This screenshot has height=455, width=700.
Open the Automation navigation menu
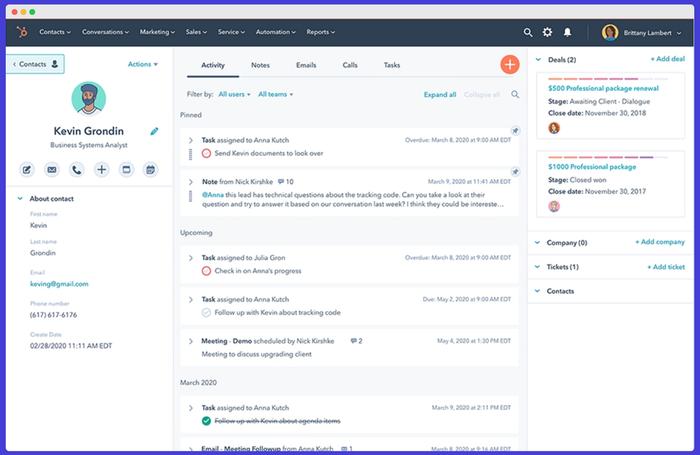point(275,32)
